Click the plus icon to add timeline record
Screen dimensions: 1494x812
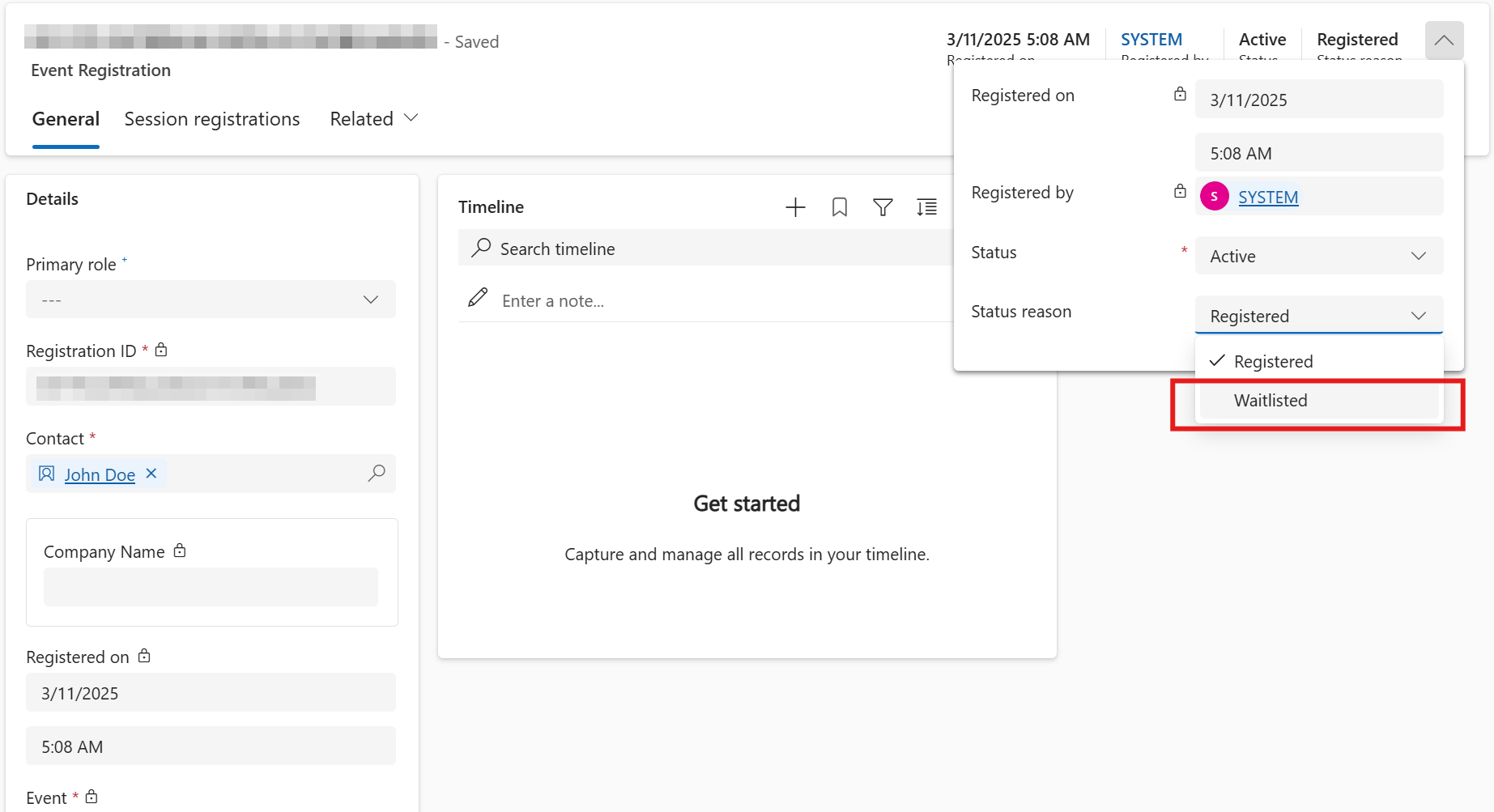pyautogui.click(x=795, y=207)
